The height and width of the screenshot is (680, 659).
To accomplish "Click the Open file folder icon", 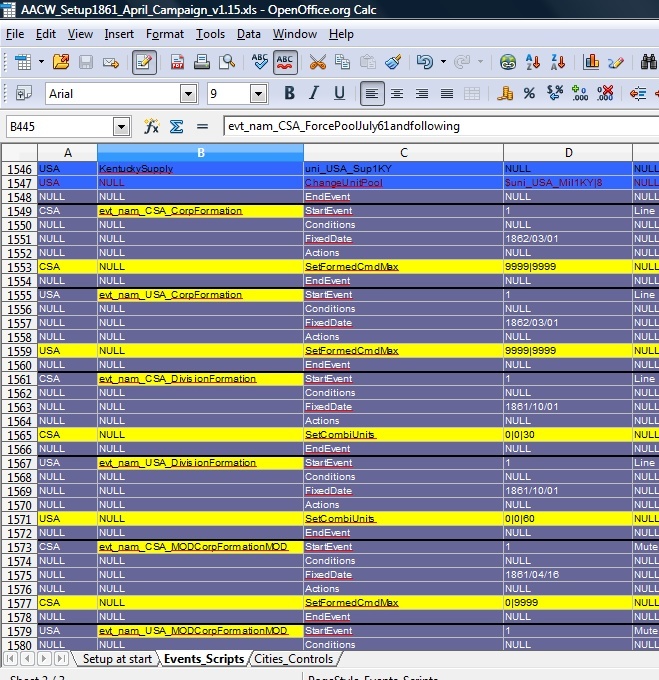I will point(60,62).
